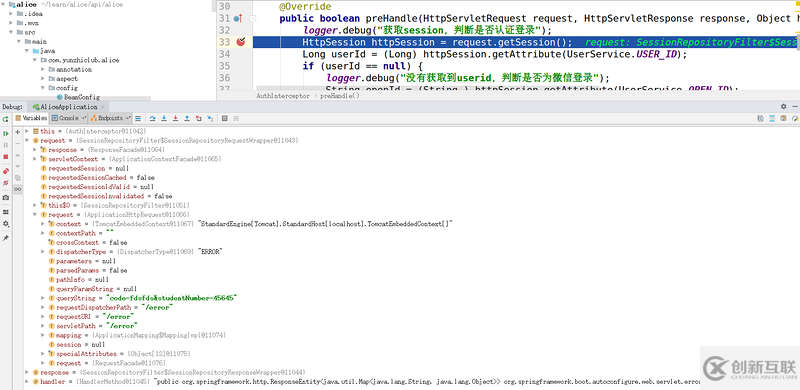Toggle the glasses watches-in-variables button
Image resolution: width=800 pixels, height=390 pixels.
pyautogui.click(x=17, y=189)
